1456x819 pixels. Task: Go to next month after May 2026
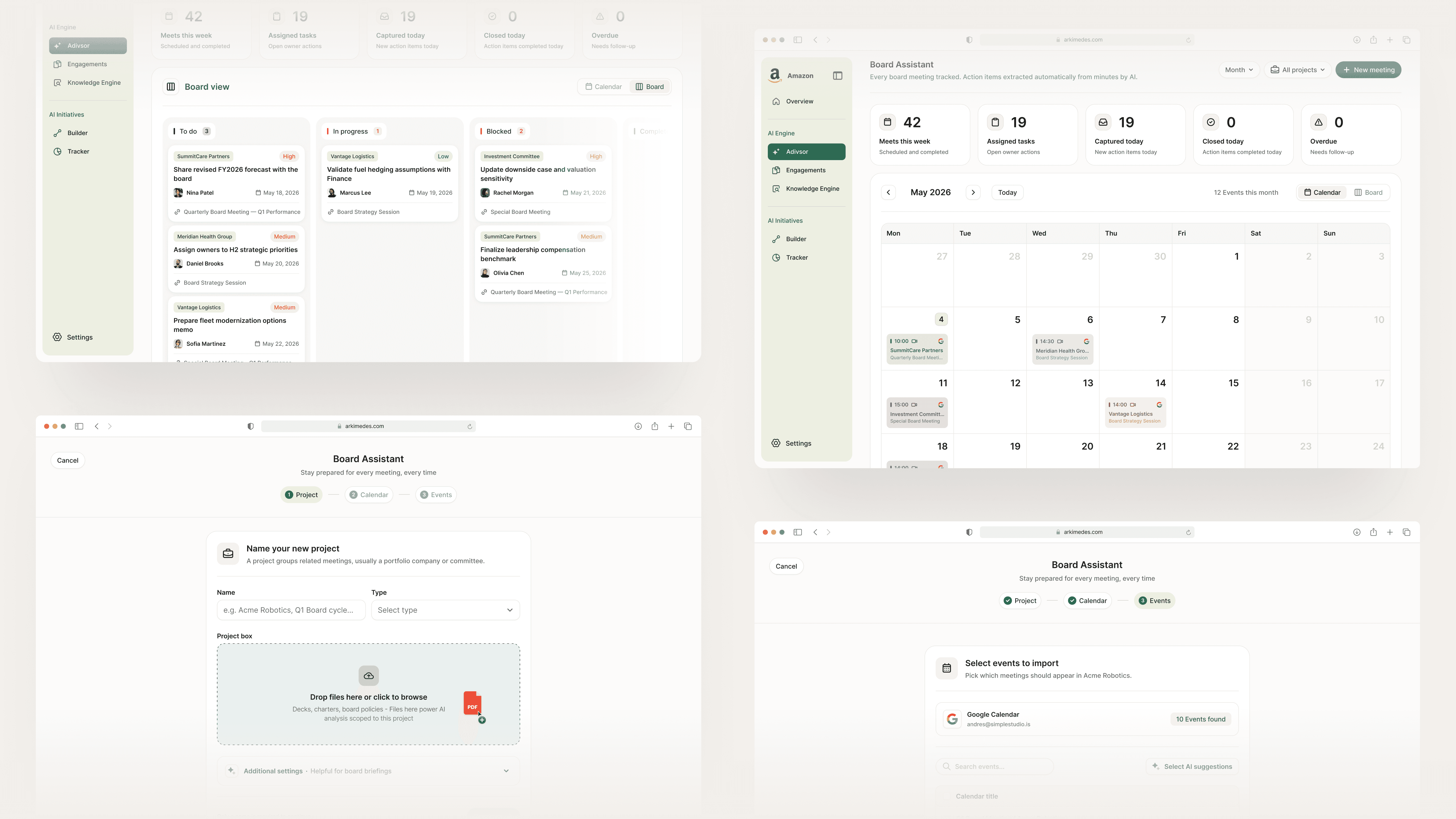coord(973,193)
